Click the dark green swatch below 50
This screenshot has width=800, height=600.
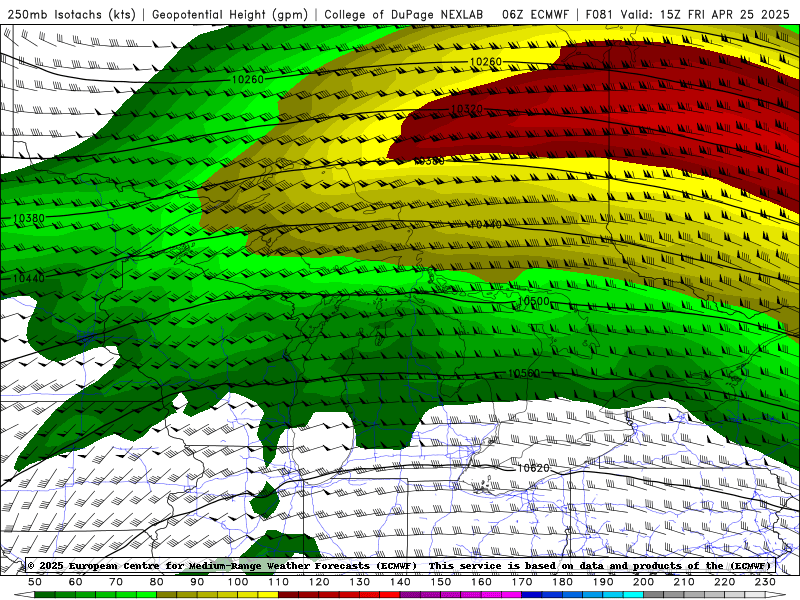click(x=45, y=595)
